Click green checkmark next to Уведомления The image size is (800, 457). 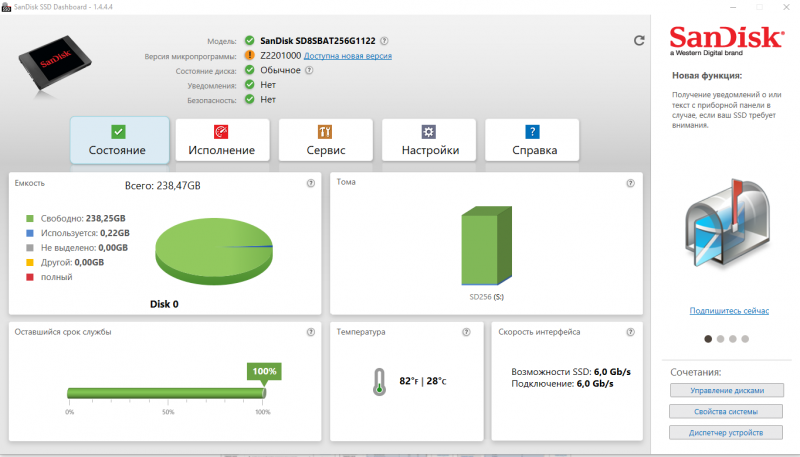click(249, 85)
